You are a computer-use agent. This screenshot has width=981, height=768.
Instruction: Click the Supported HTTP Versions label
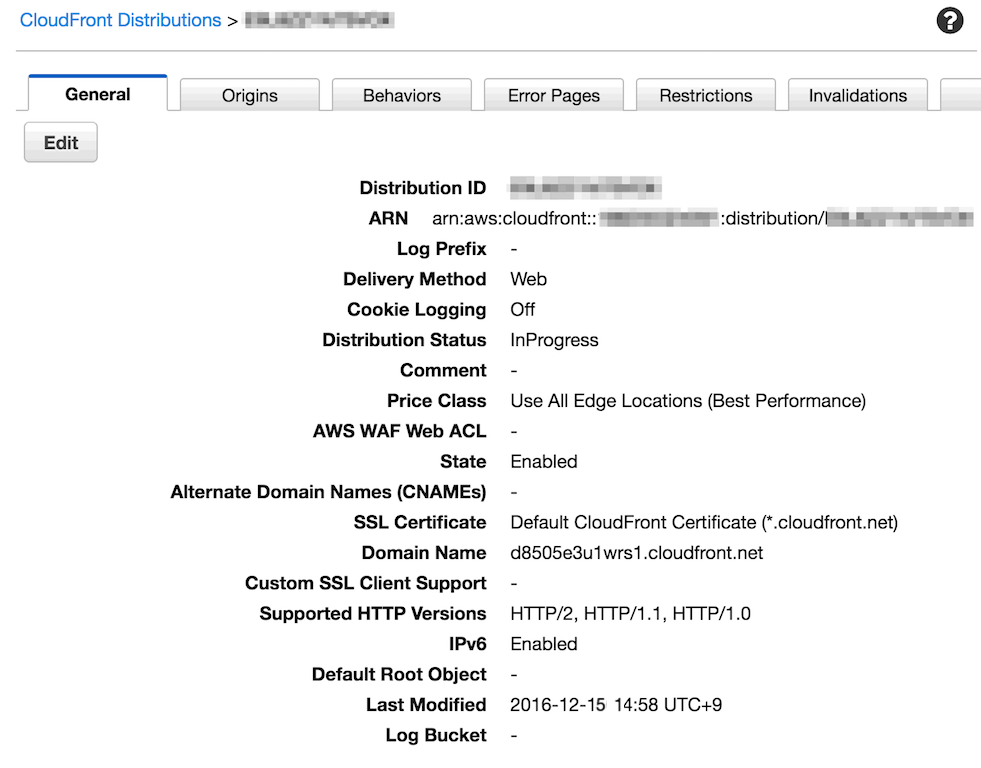tap(373, 614)
